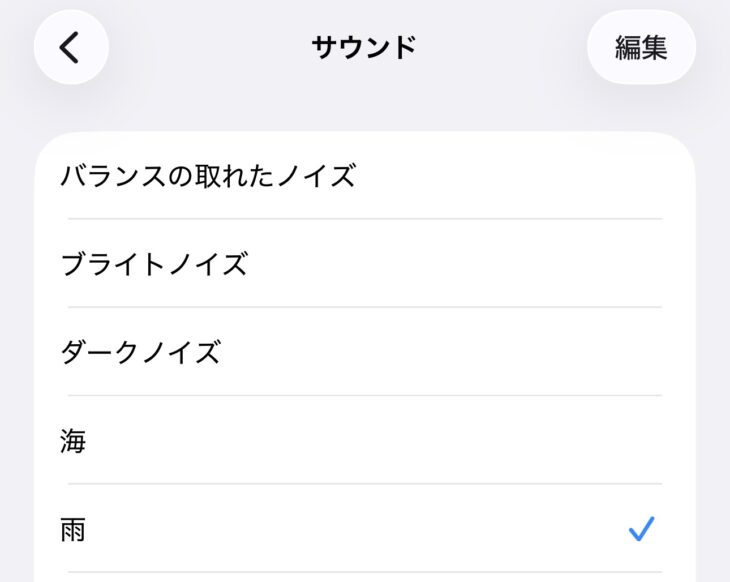Click the blue checkmark beside 雨
The image size is (730, 582).
click(641, 529)
